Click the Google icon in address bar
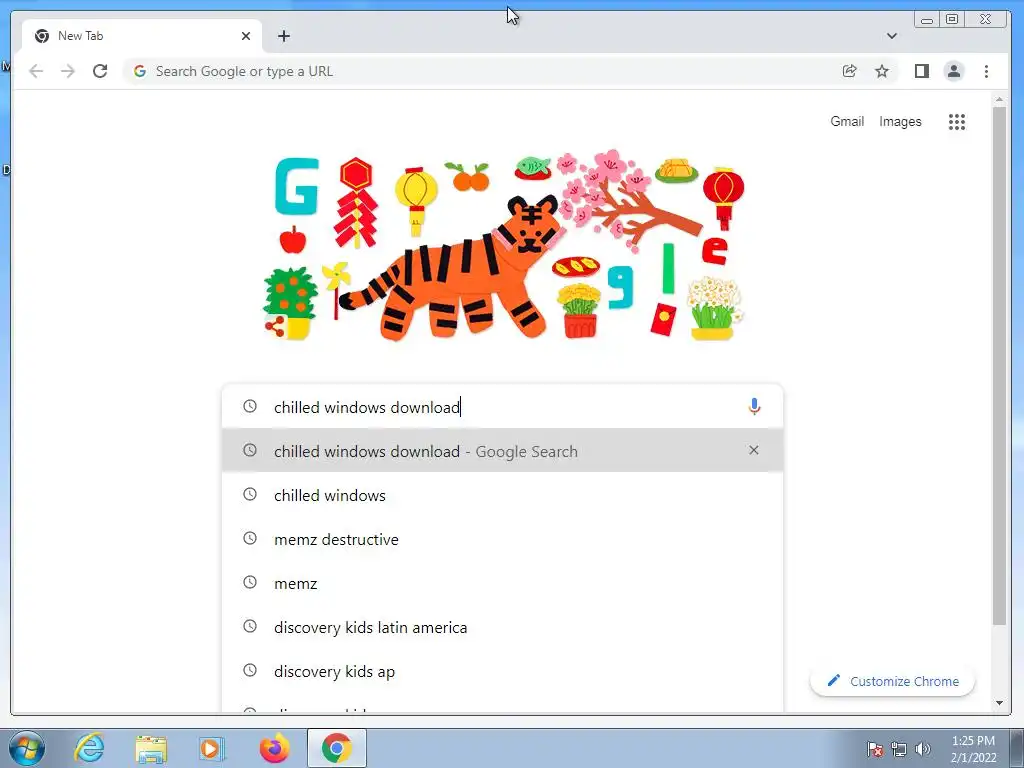The height and width of the screenshot is (768, 1024). point(140,71)
